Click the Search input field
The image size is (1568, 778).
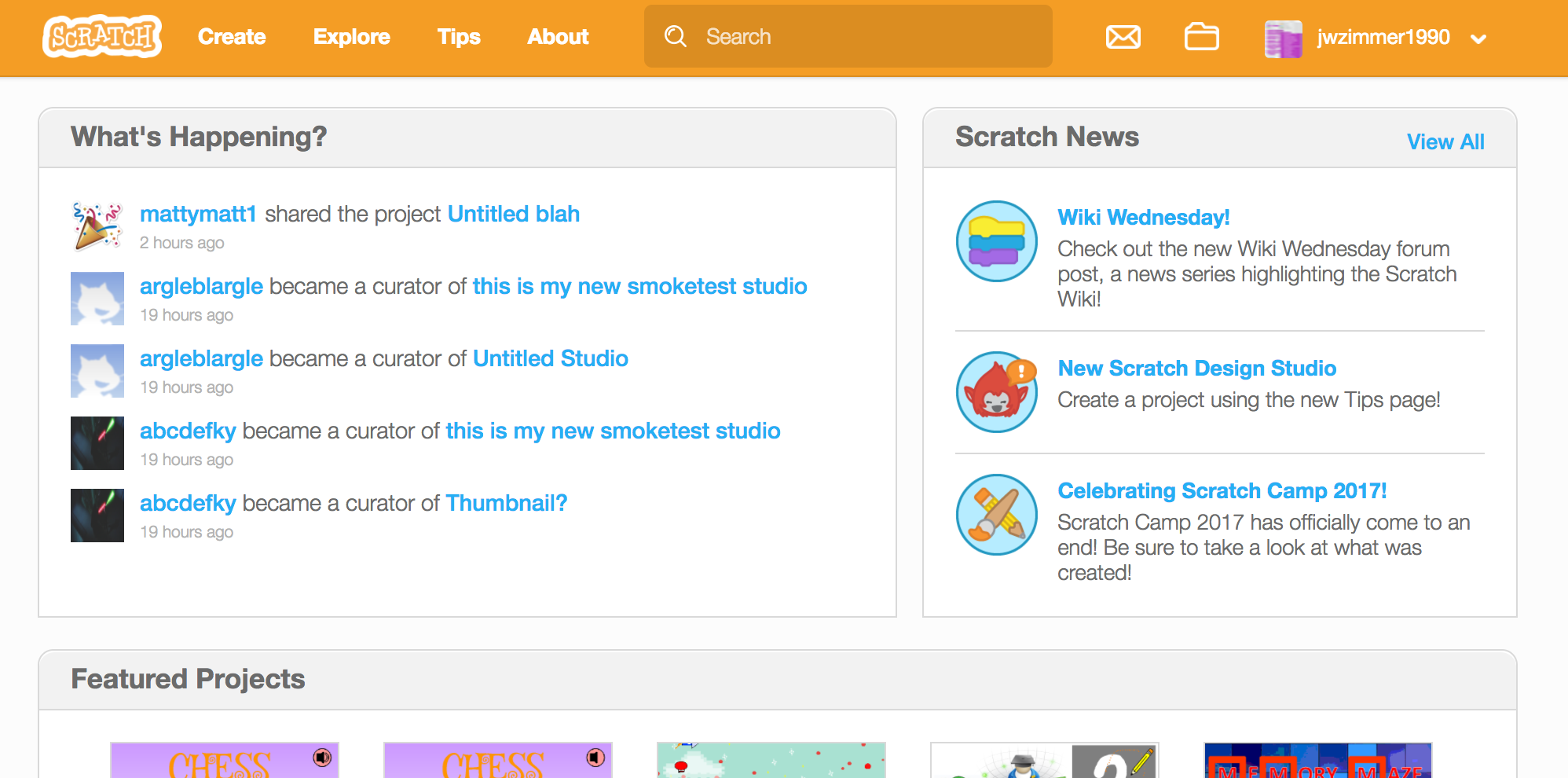[x=848, y=36]
